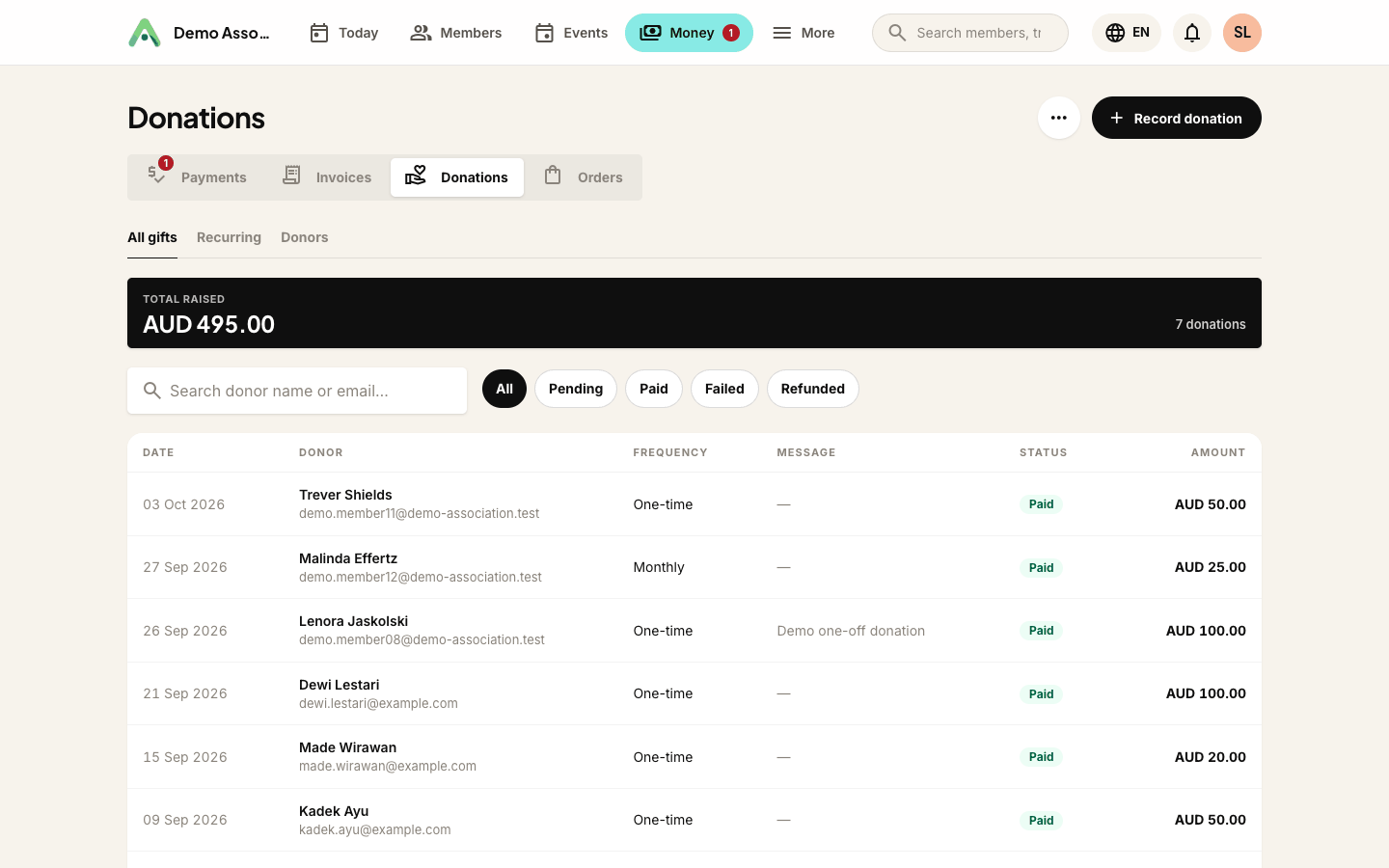The width and height of the screenshot is (1389, 868).
Task: Switch to the Recurring tab
Action: [229, 237]
